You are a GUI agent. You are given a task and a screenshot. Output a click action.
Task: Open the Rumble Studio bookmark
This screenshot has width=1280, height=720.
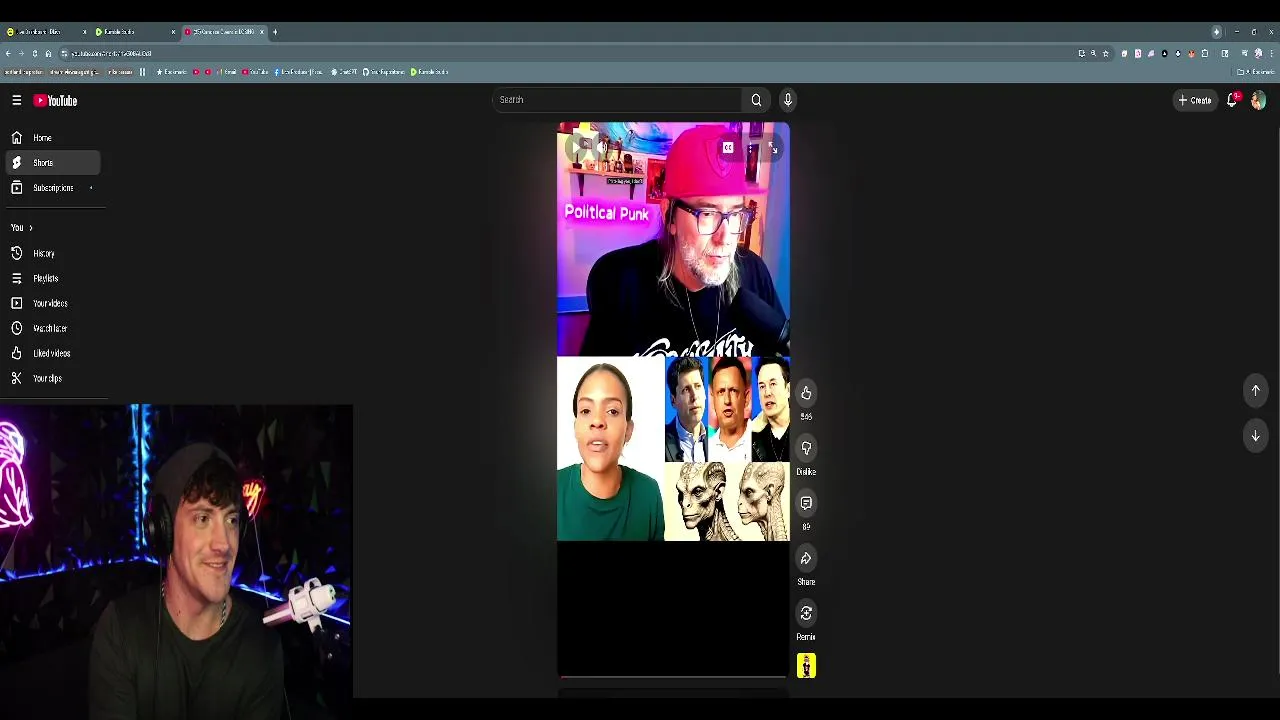(430, 72)
